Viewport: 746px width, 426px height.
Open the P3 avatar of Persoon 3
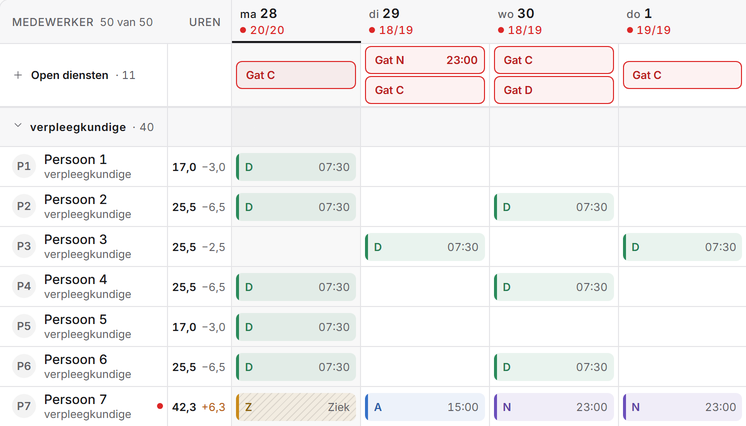(24, 246)
